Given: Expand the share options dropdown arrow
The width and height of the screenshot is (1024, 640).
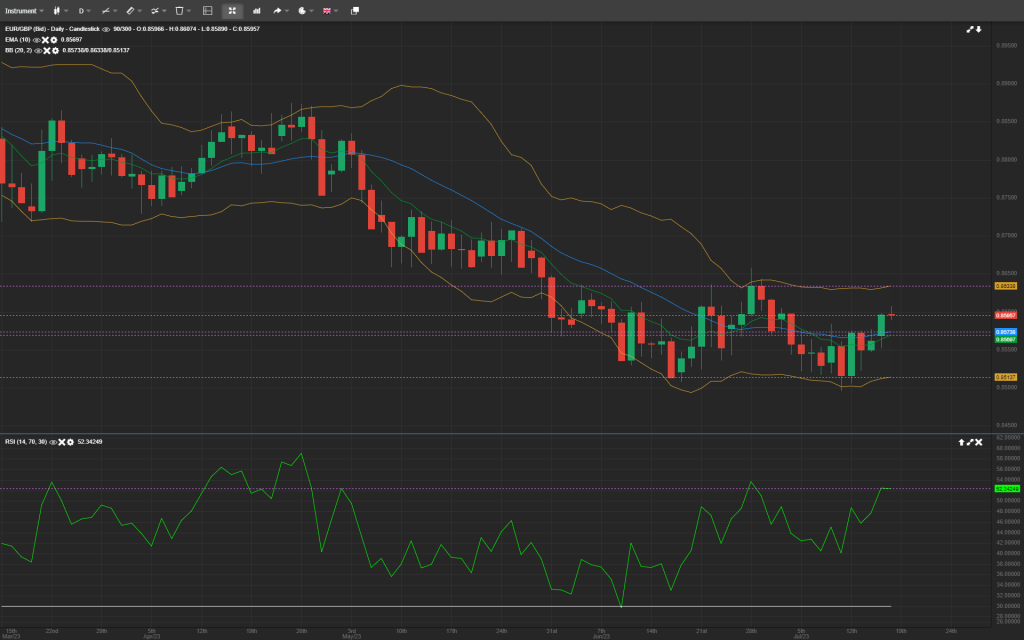Looking at the screenshot, I should click(287, 11).
